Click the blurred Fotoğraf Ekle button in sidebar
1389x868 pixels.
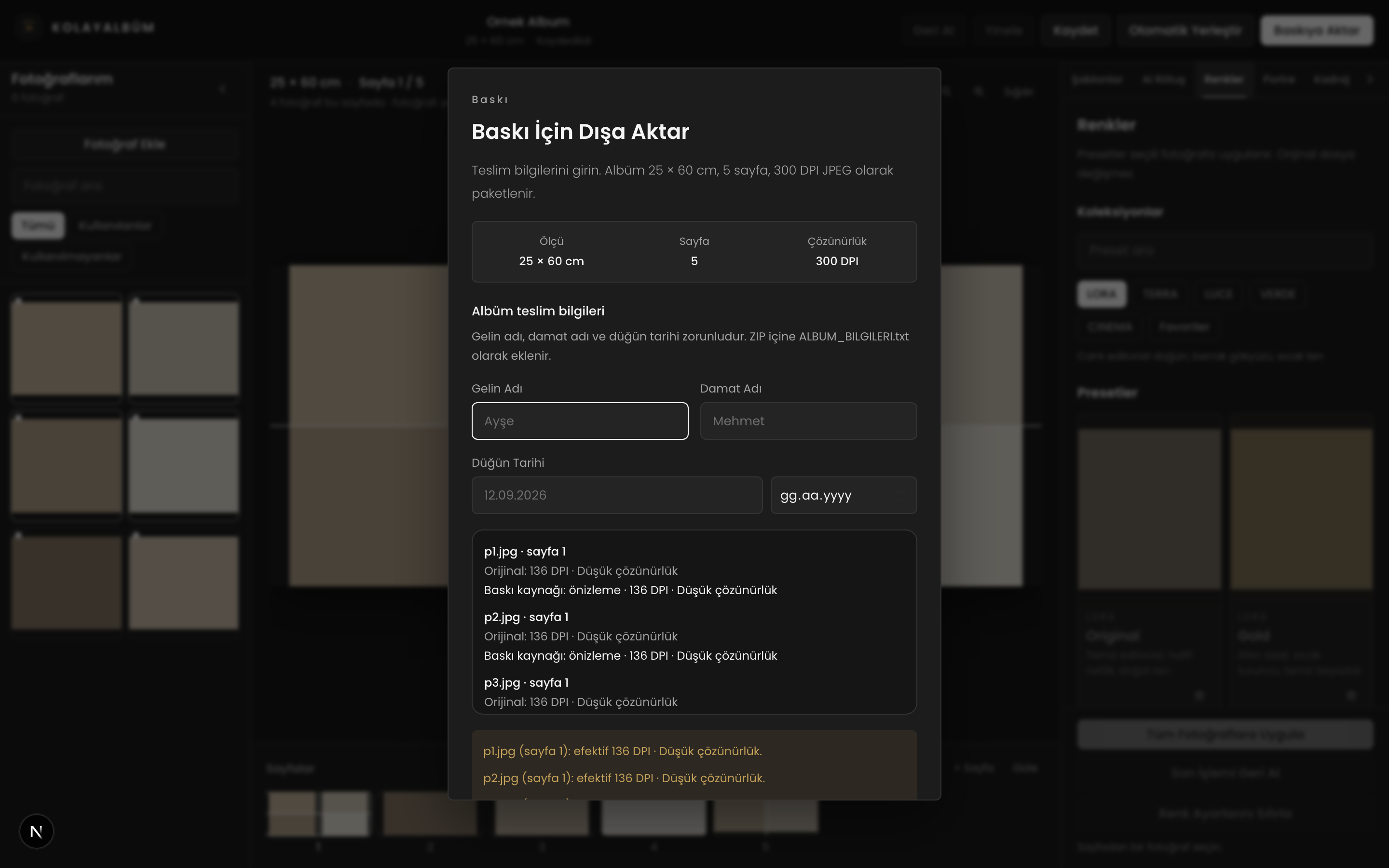click(x=124, y=144)
